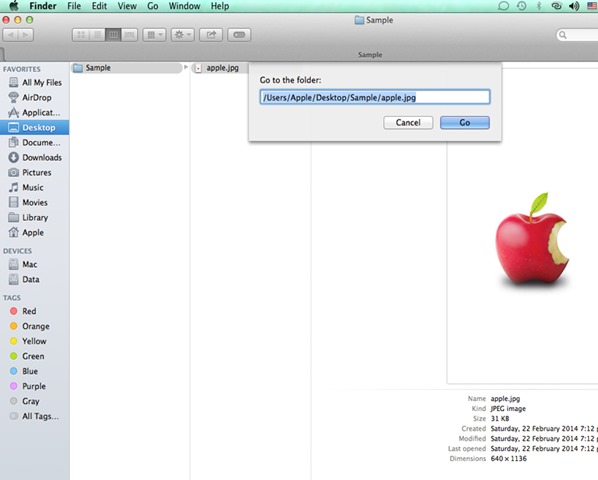Click the Cancel button in dialog

coord(408,123)
